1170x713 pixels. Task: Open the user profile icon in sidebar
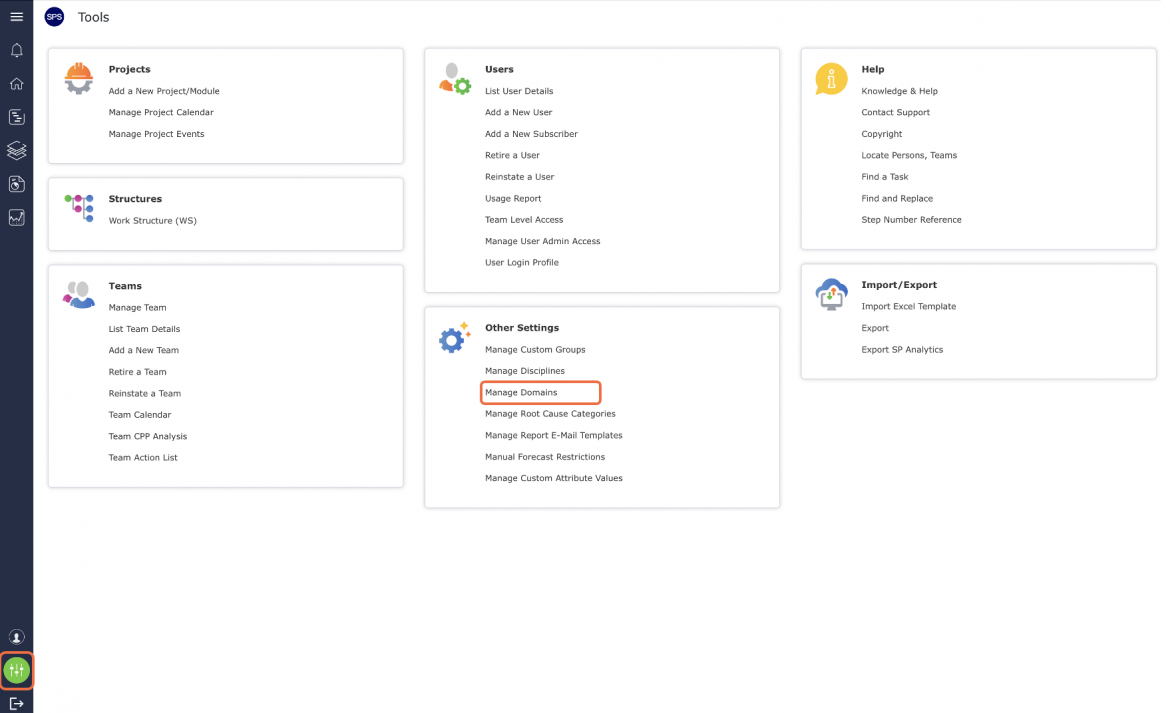click(x=16, y=637)
